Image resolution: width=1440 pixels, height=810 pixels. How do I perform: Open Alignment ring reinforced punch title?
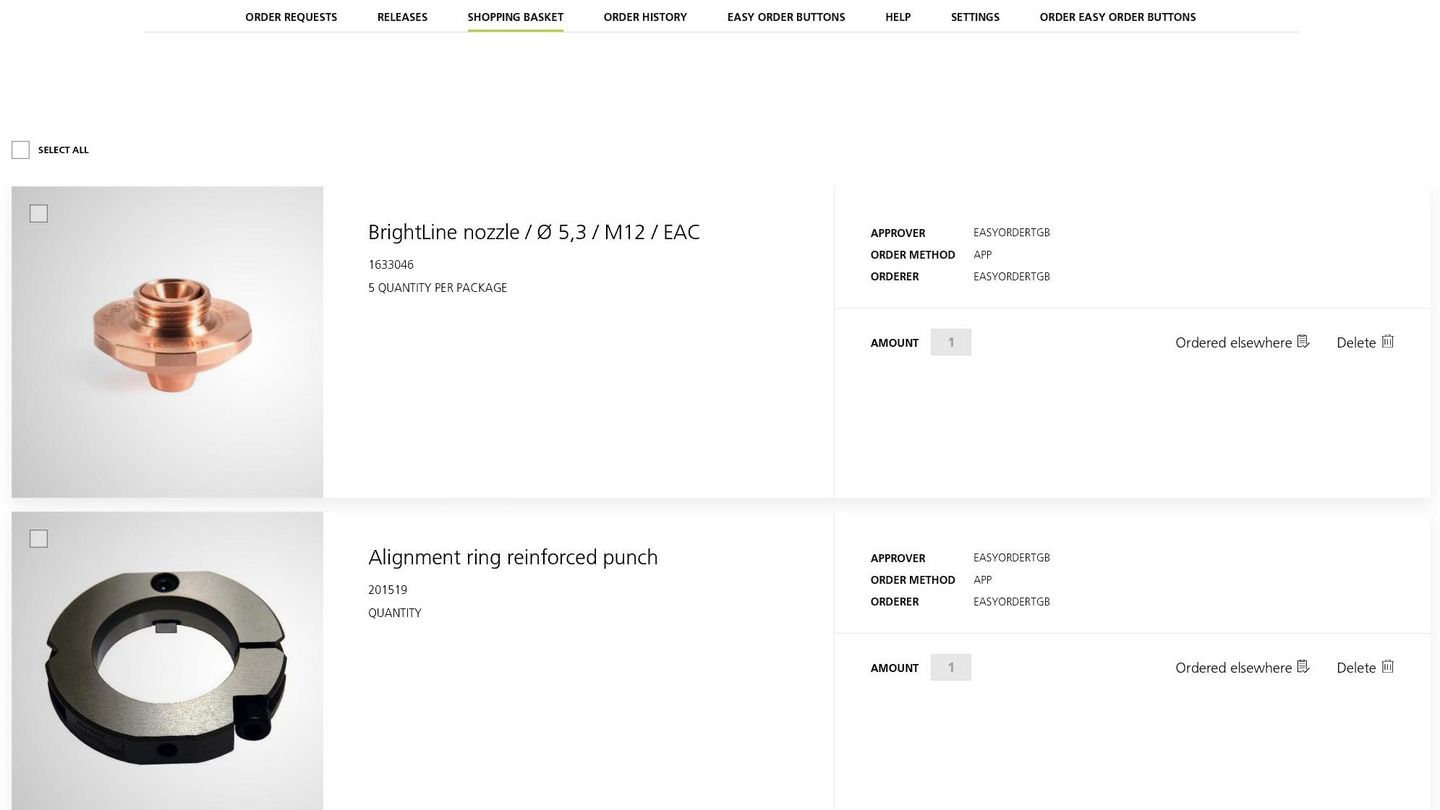(x=513, y=557)
